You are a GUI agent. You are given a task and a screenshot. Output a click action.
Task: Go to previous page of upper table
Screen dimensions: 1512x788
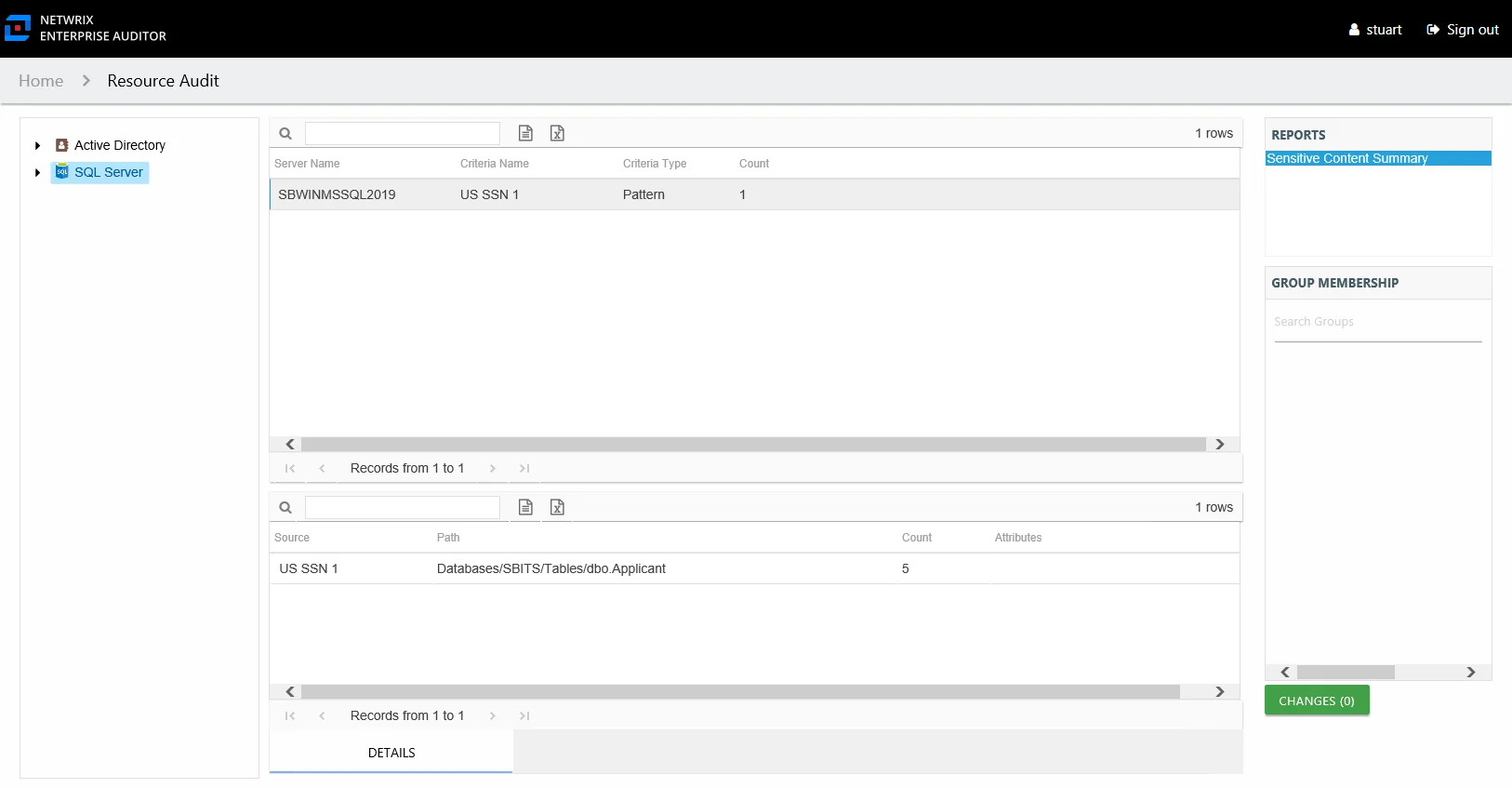322,468
